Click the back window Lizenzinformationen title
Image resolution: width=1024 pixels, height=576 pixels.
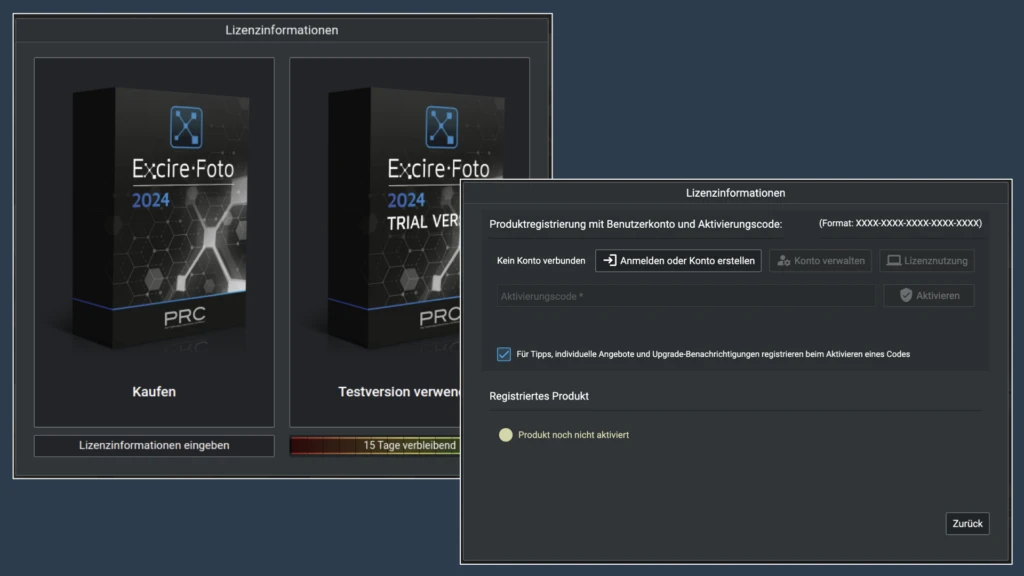(281, 30)
